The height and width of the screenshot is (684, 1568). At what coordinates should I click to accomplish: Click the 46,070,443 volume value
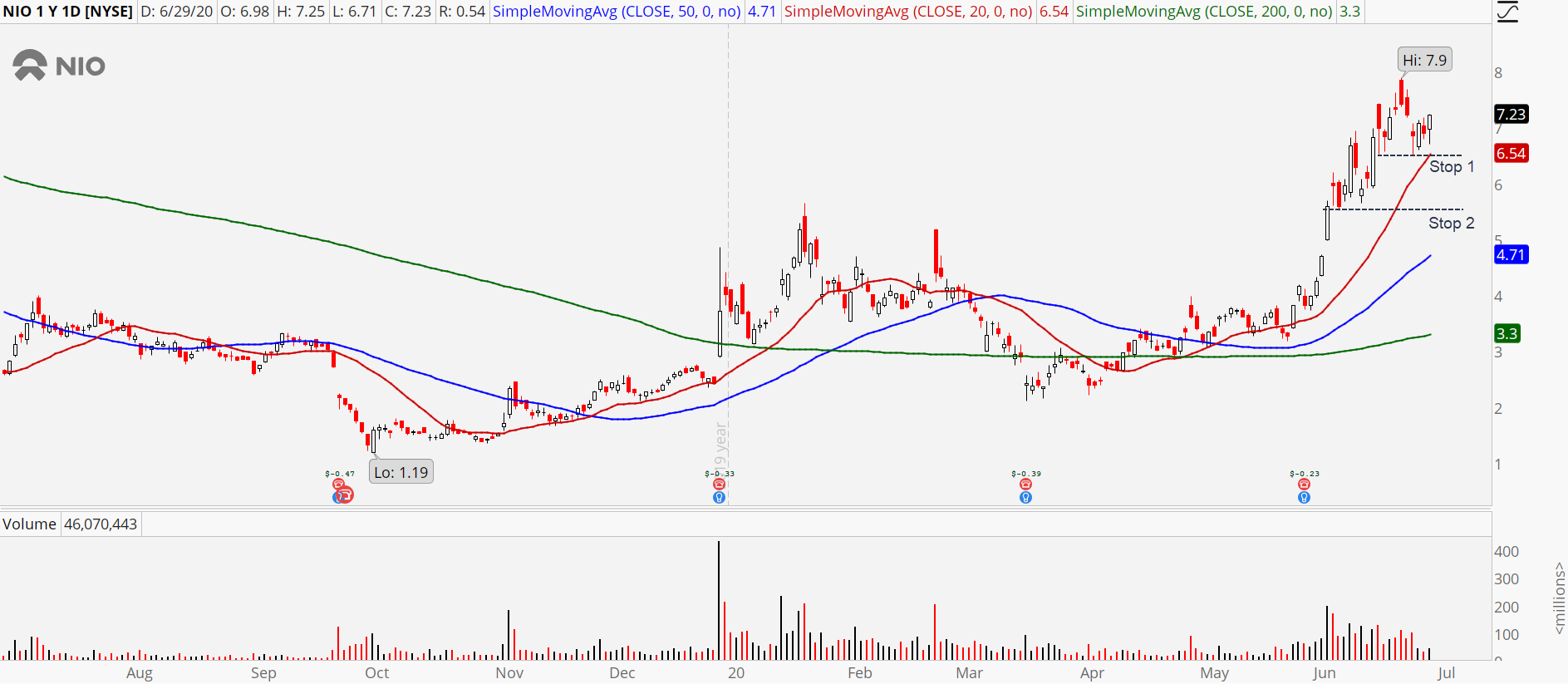click(101, 524)
